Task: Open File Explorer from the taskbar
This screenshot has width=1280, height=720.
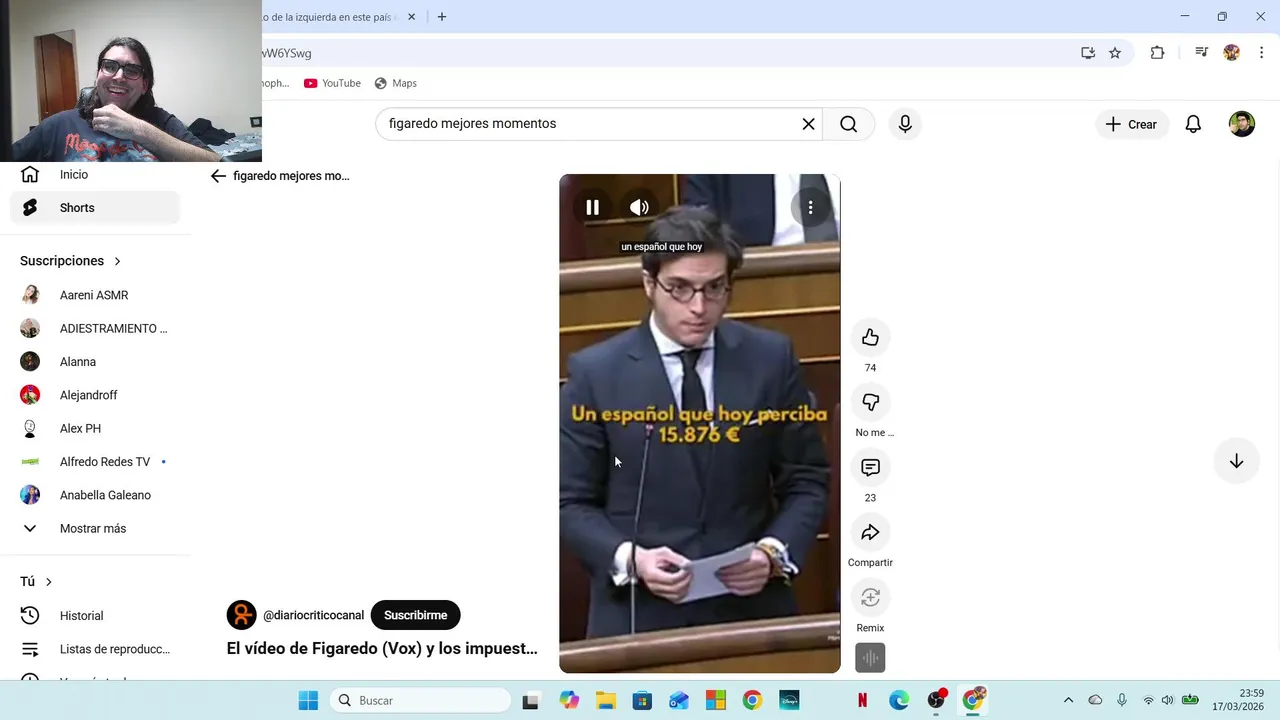Action: click(606, 700)
